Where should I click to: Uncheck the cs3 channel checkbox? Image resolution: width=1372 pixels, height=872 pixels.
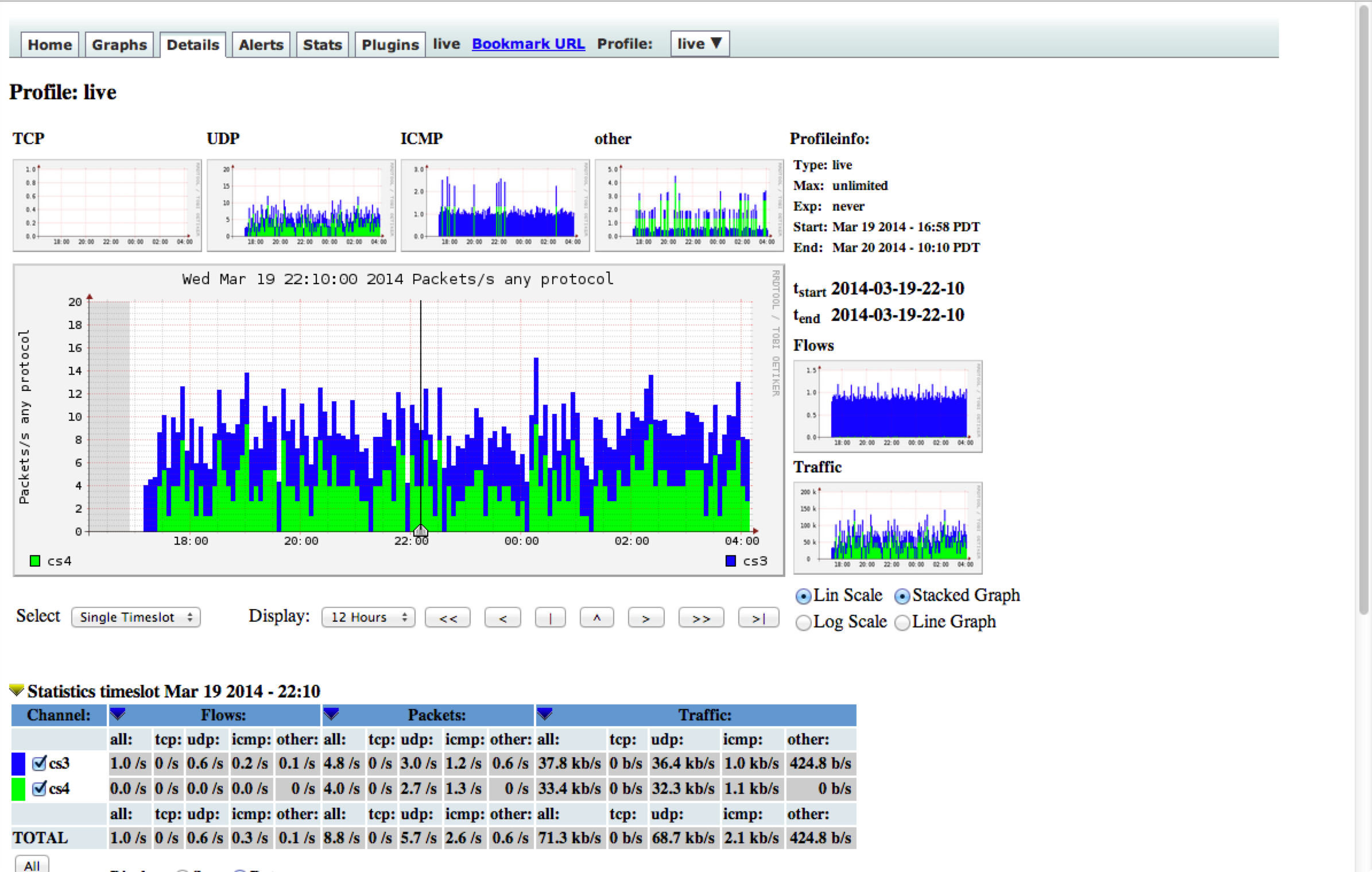pyautogui.click(x=39, y=764)
